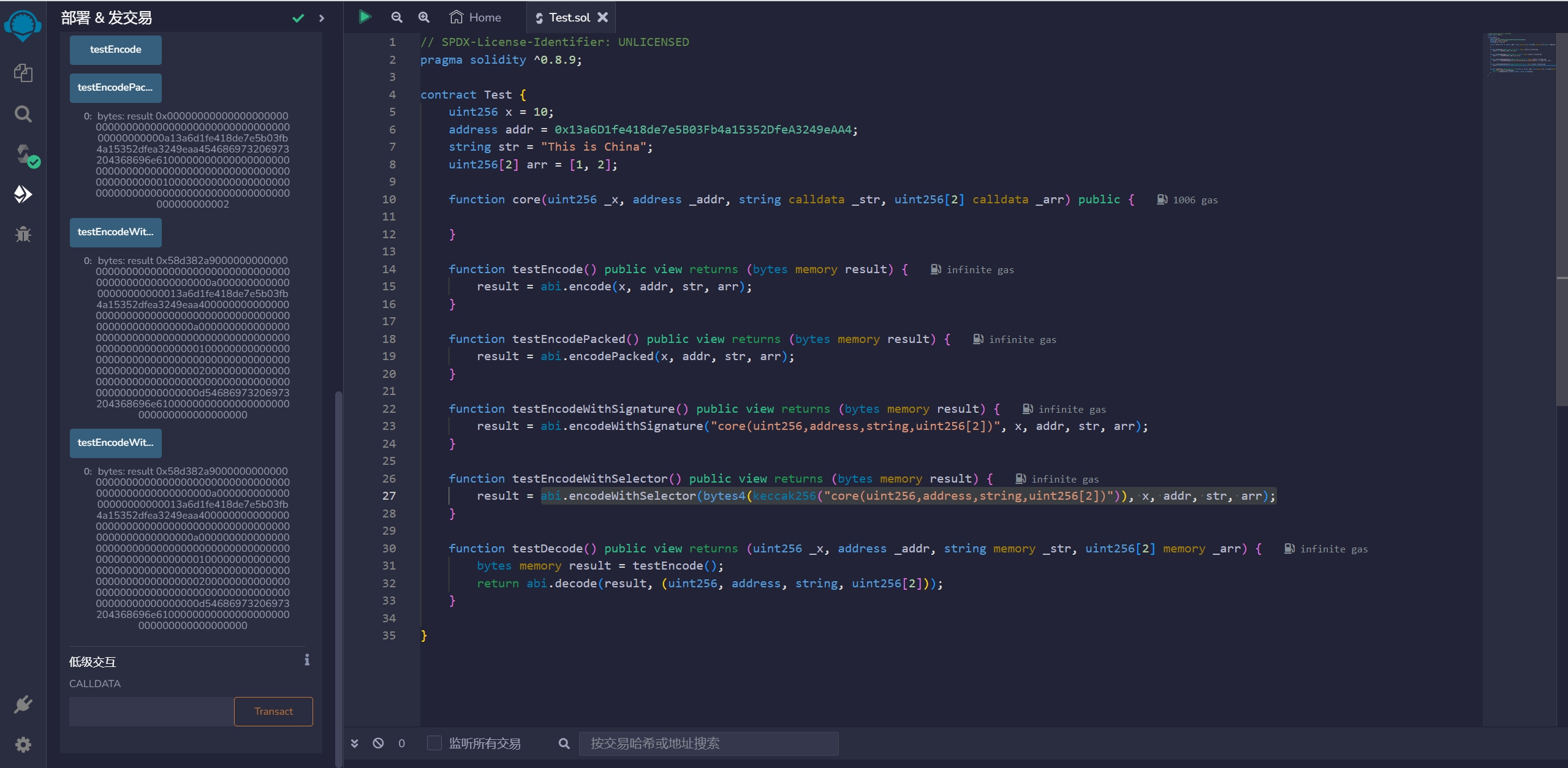Open the File Explorer sidebar icon

pos(23,73)
